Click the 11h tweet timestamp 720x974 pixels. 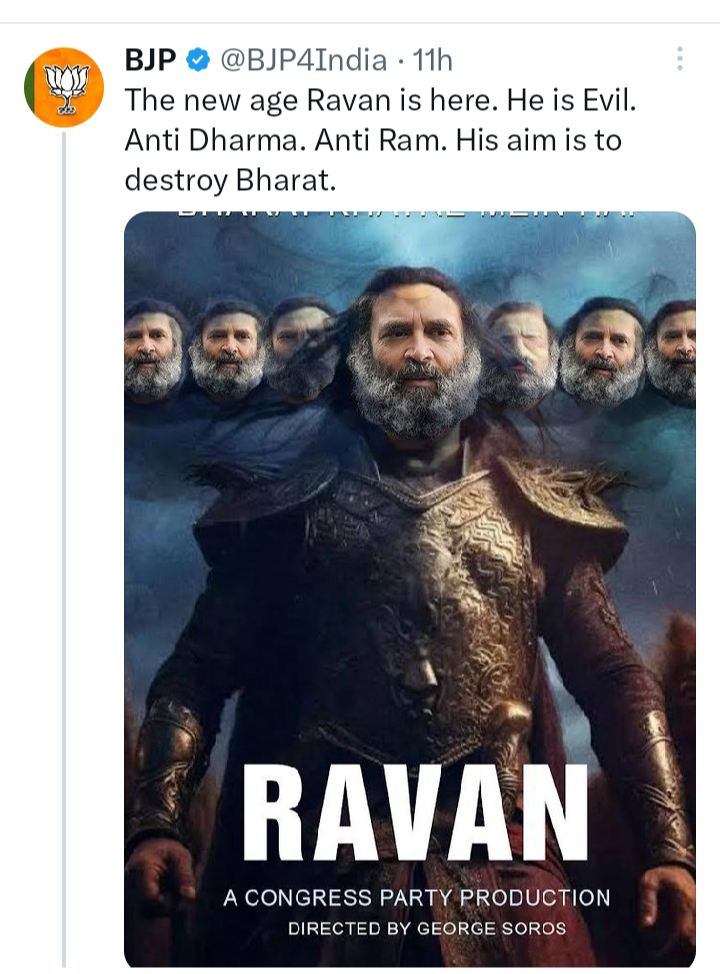click(433, 61)
